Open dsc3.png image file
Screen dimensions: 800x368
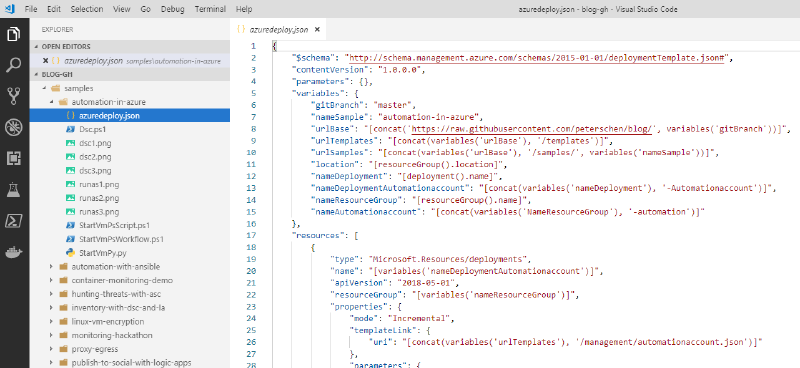(x=130, y=170)
